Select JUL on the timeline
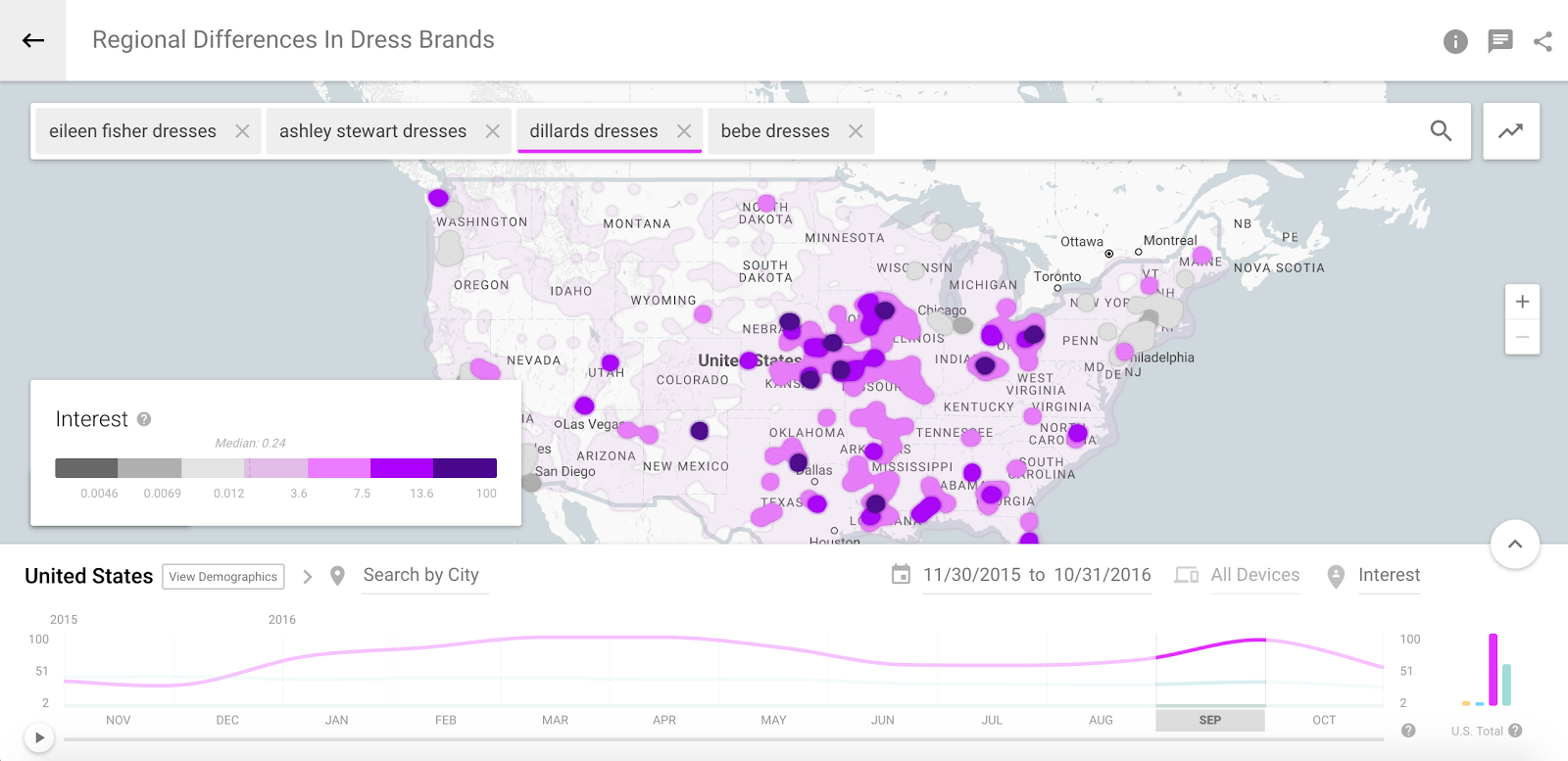 [x=992, y=720]
